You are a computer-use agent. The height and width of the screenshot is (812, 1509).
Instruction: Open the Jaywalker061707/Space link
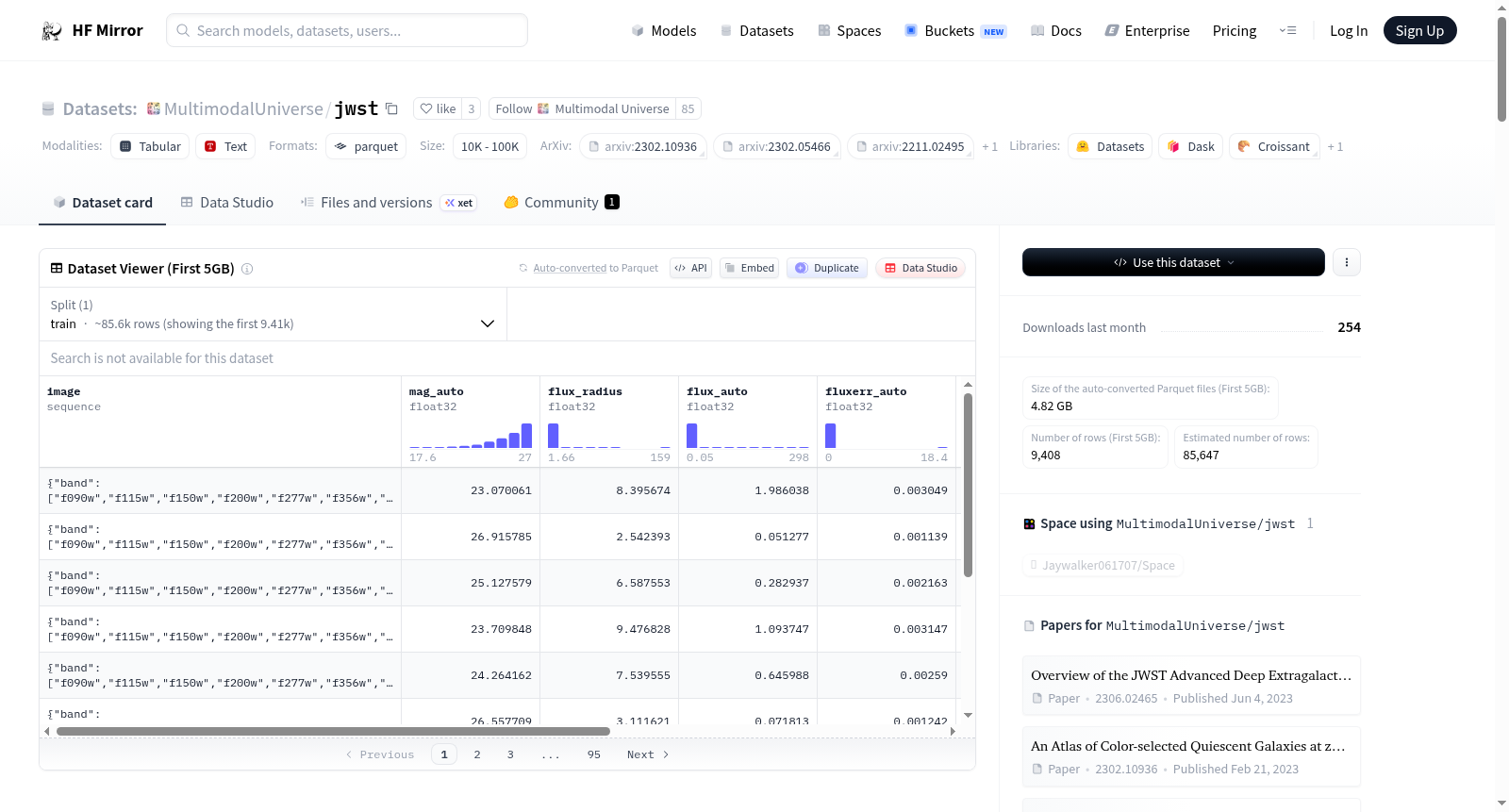(1103, 565)
